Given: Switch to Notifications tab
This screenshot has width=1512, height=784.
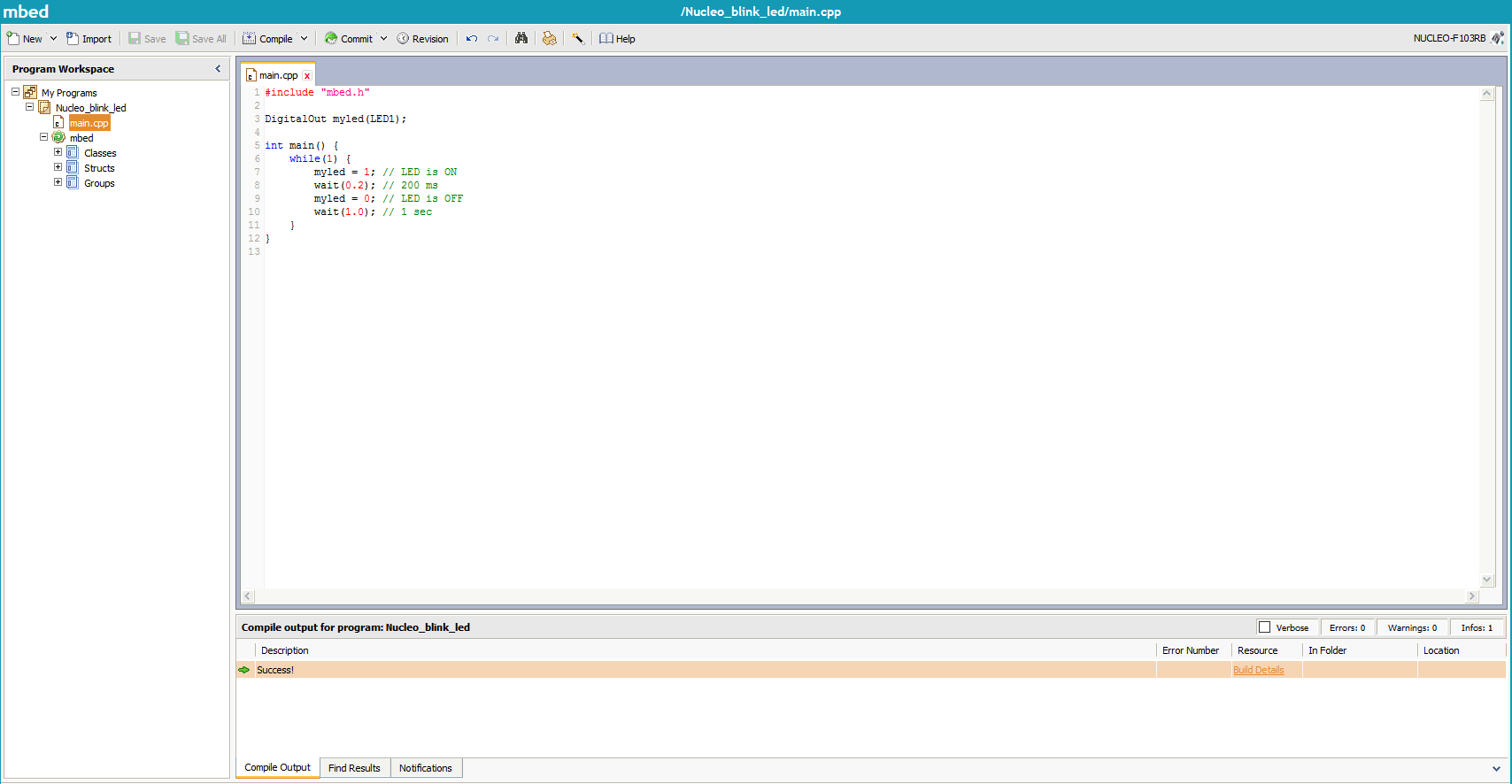Looking at the screenshot, I should tap(426, 768).
